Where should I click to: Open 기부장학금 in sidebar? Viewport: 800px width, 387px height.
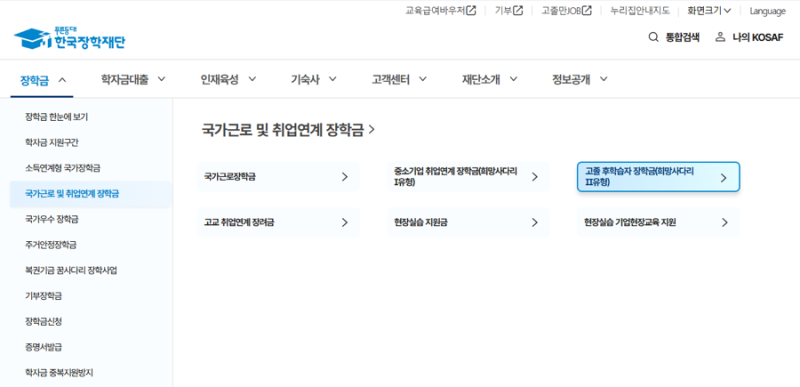43,296
